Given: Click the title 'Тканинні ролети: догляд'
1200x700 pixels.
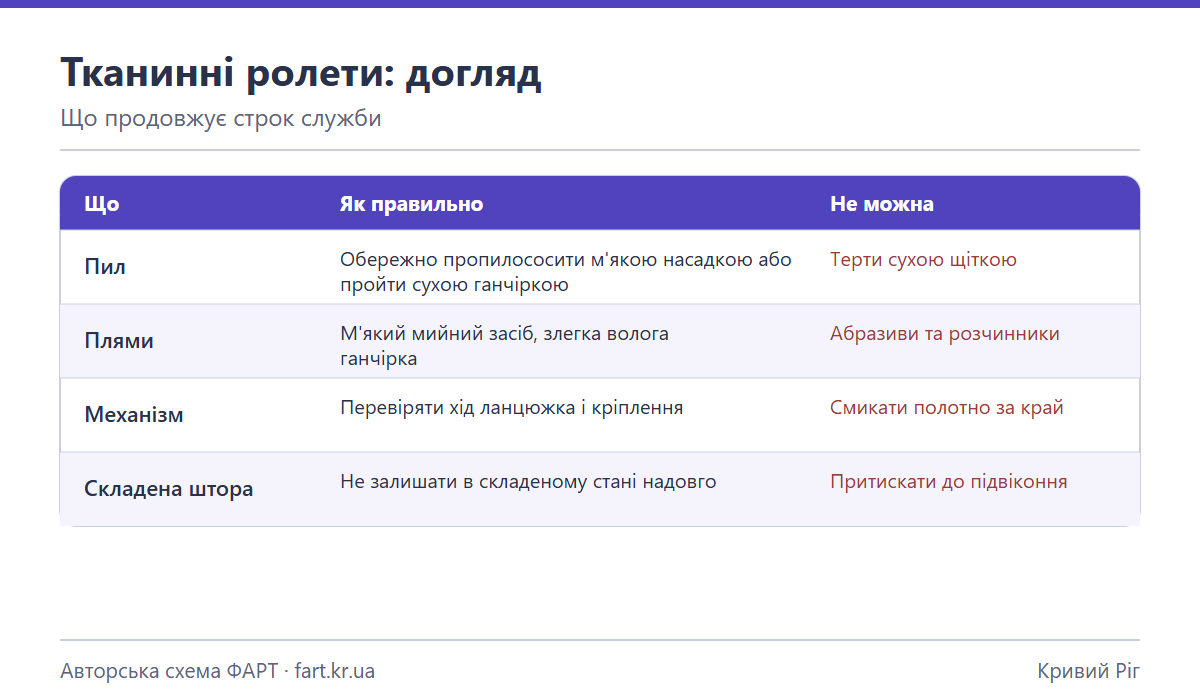Looking at the screenshot, I should coord(301,74).
